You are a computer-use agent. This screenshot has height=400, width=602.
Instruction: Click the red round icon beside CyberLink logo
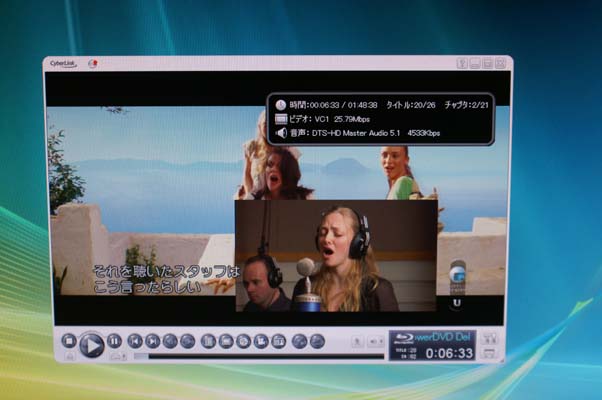click(93, 63)
